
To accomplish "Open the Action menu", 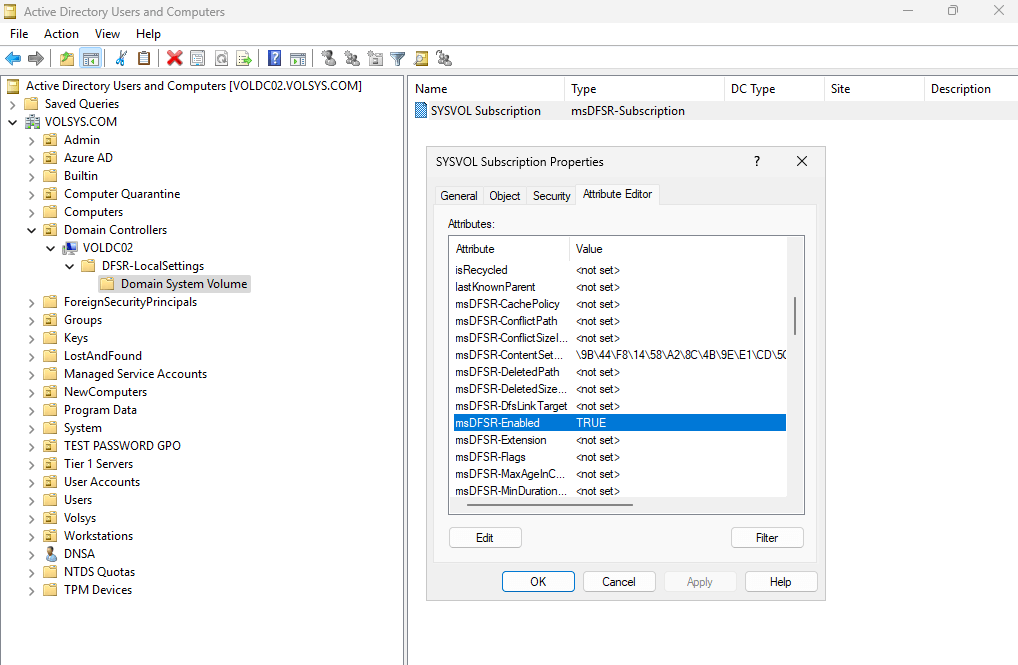I will tap(61, 34).
